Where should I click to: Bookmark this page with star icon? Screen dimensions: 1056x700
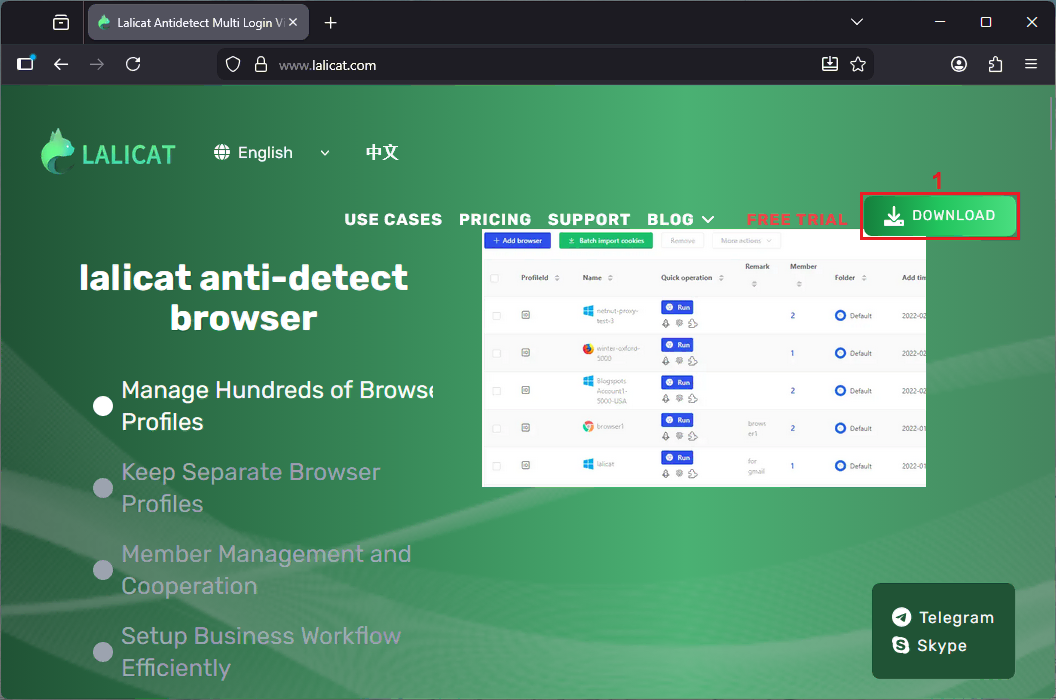[x=858, y=64]
